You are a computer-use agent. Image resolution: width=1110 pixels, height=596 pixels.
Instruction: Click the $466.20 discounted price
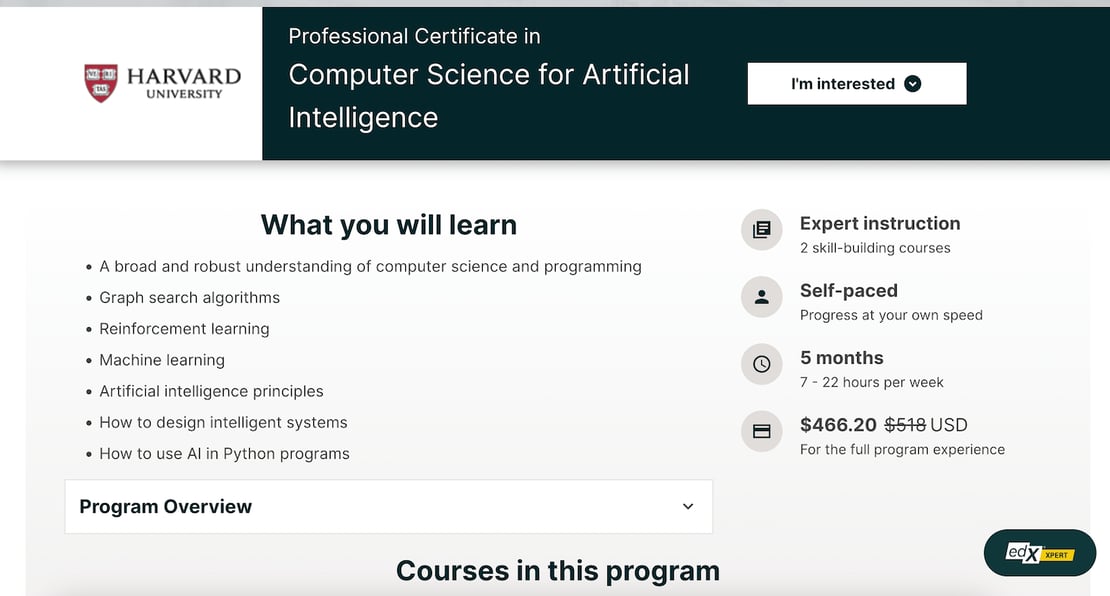pyautogui.click(x=838, y=425)
